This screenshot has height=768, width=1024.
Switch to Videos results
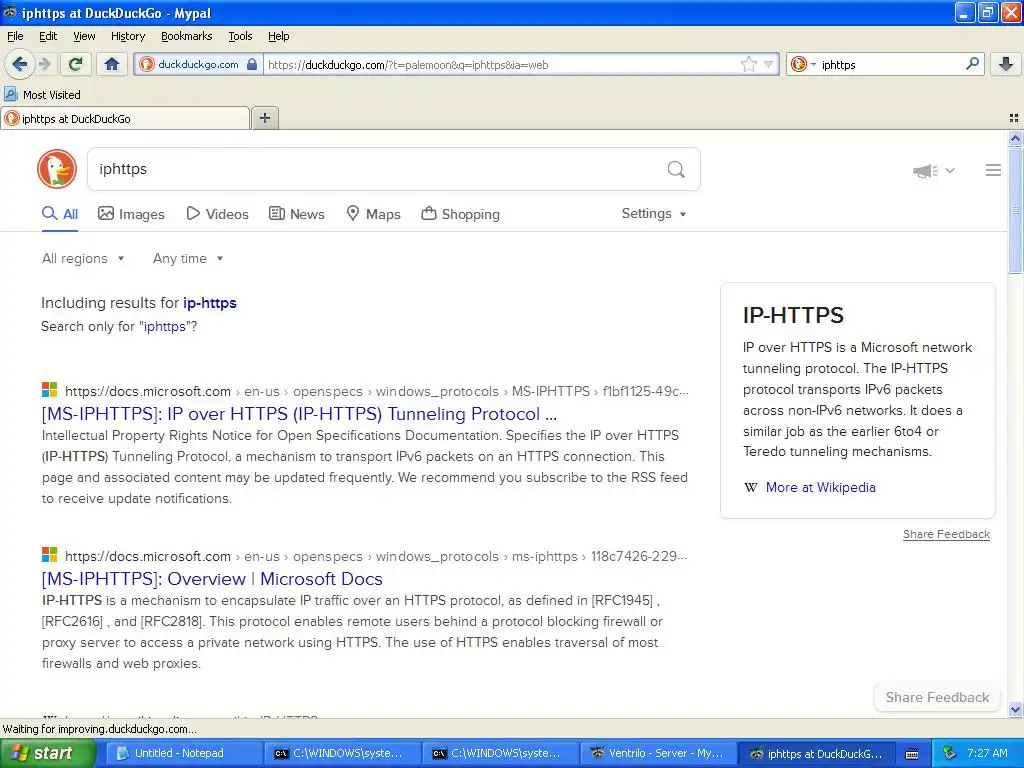[x=217, y=214]
